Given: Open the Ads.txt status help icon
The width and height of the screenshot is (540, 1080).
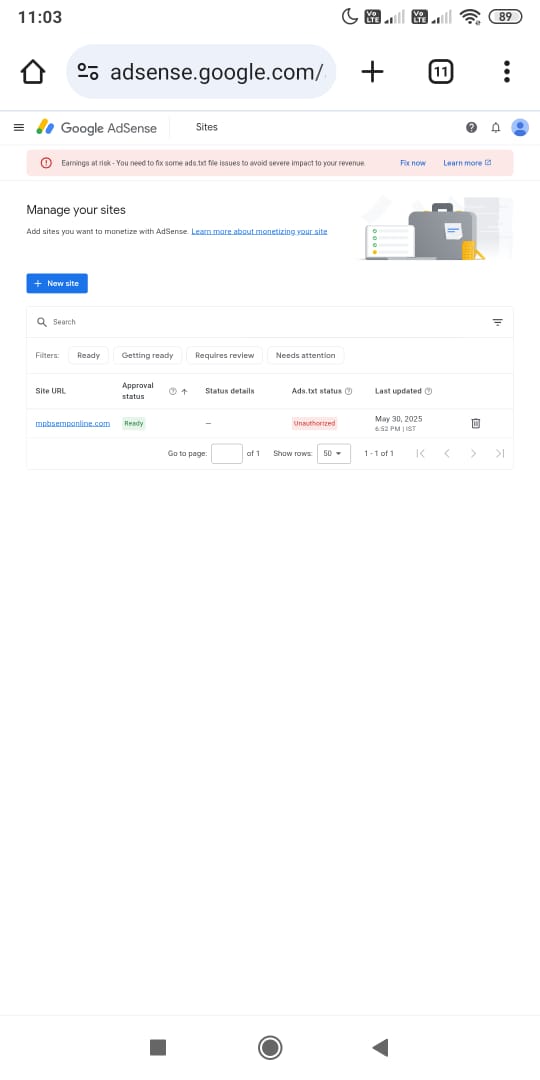Looking at the screenshot, I should tap(349, 391).
